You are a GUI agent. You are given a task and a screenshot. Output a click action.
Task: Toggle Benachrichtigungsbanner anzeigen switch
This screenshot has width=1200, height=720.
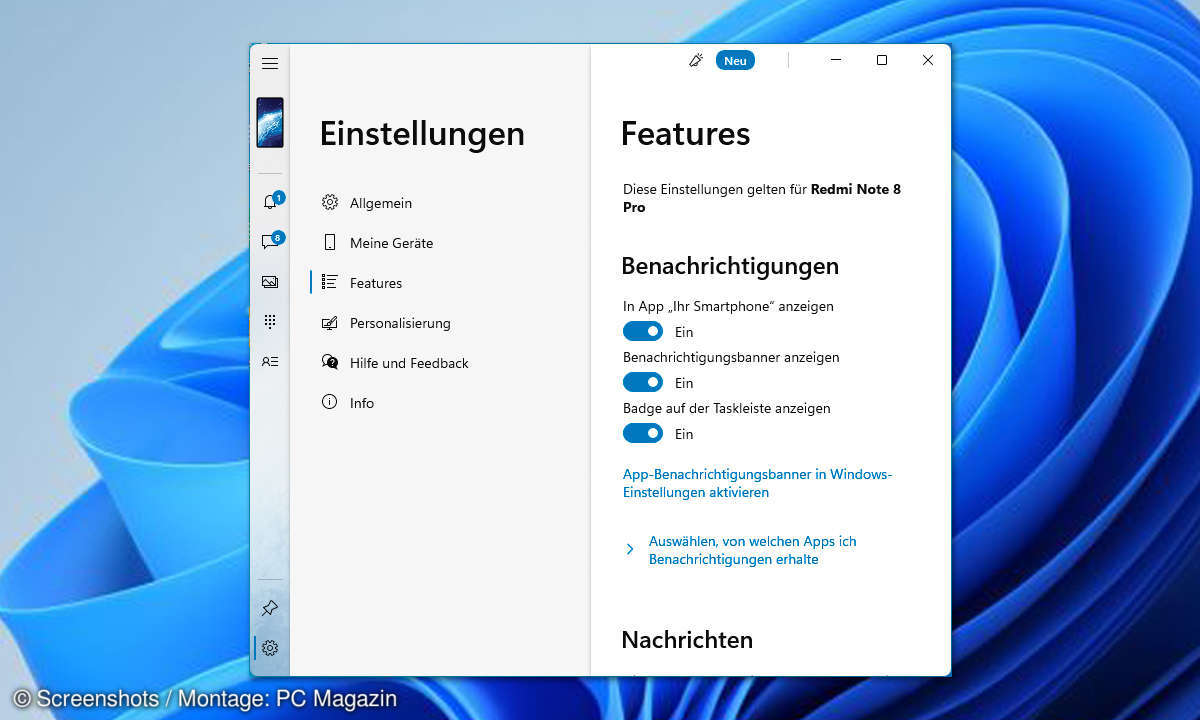tap(643, 382)
